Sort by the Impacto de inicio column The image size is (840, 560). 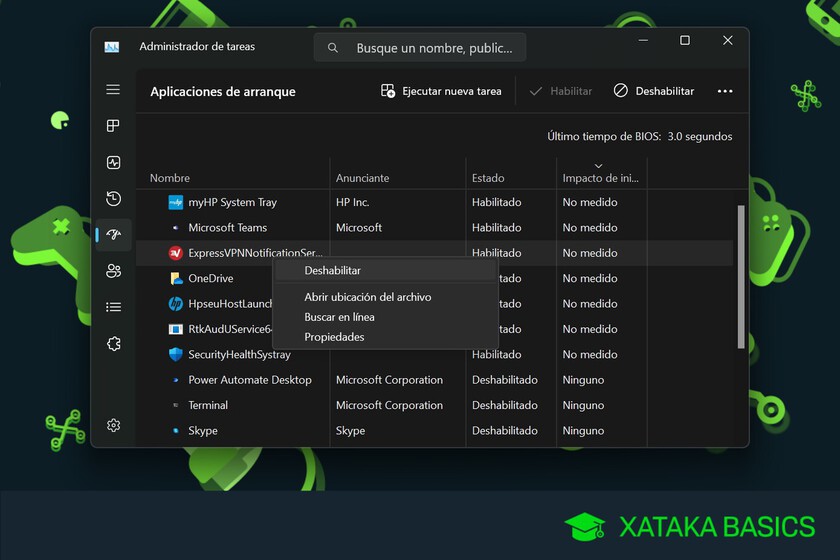pos(600,178)
